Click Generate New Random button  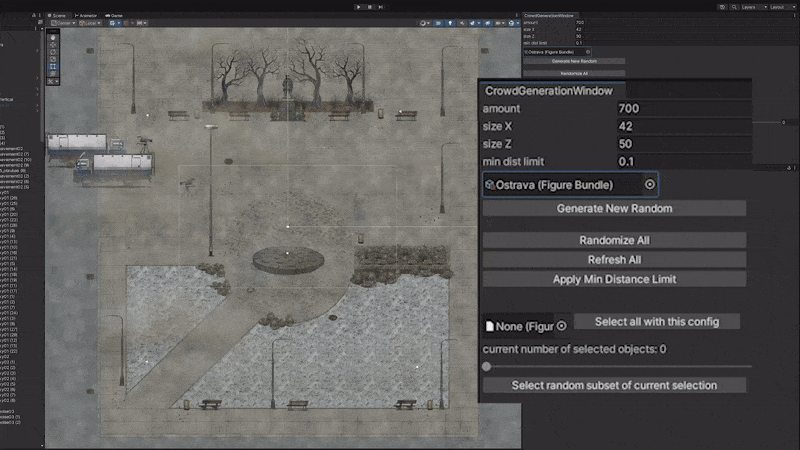[x=614, y=208]
